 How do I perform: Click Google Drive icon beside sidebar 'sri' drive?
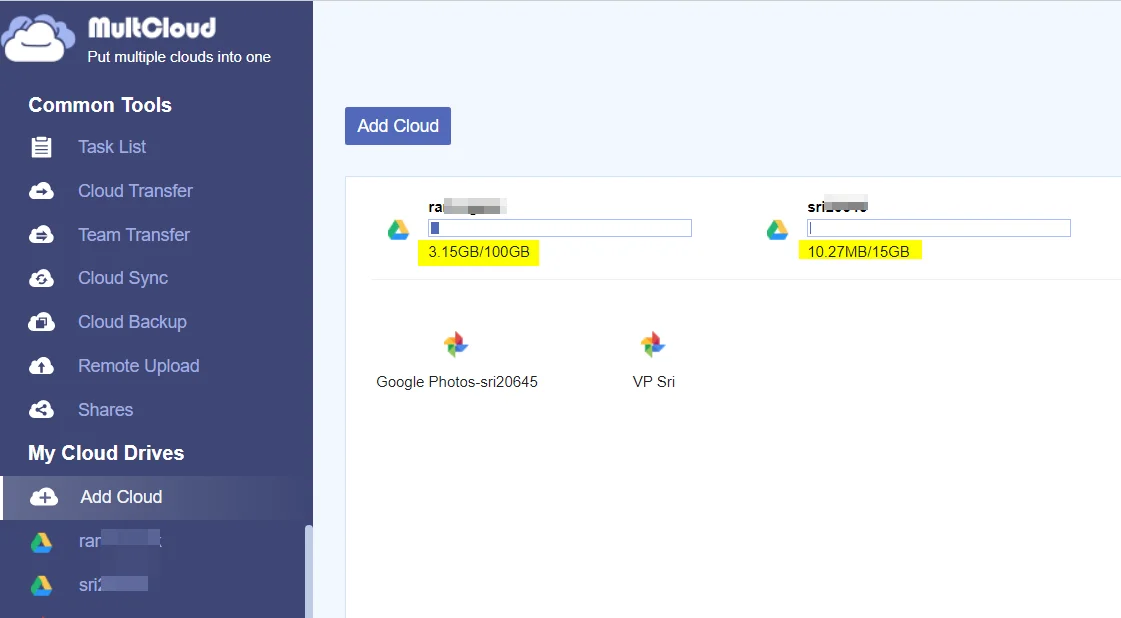point(41,586)
